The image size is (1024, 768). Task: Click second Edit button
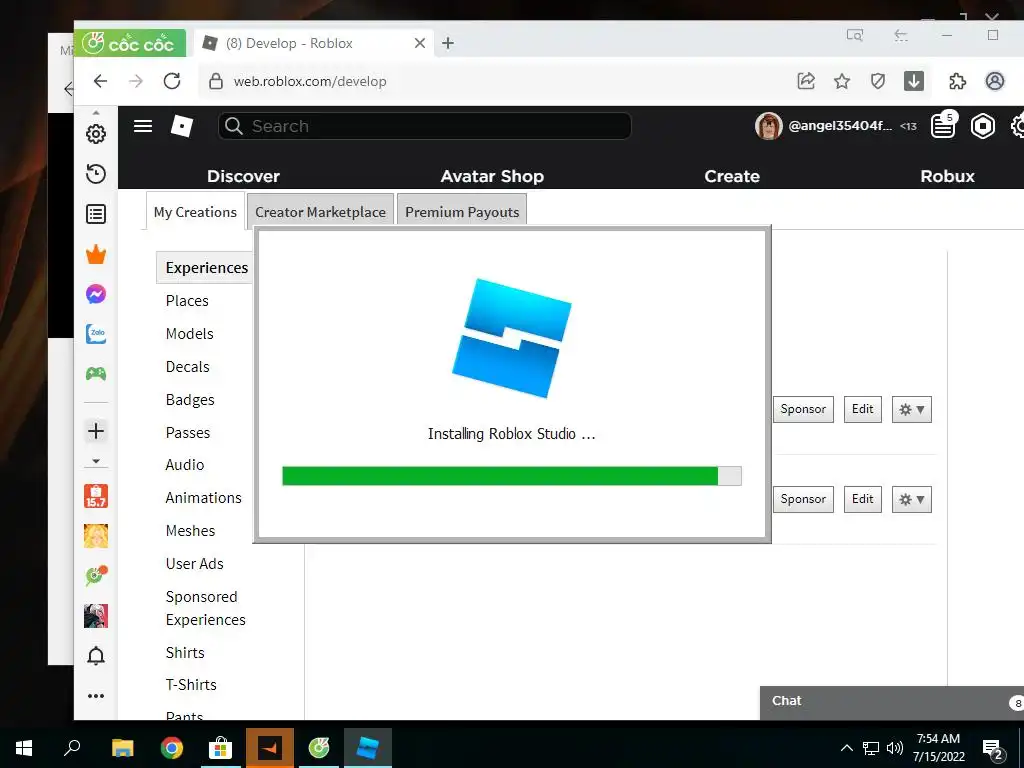point(863,500)
